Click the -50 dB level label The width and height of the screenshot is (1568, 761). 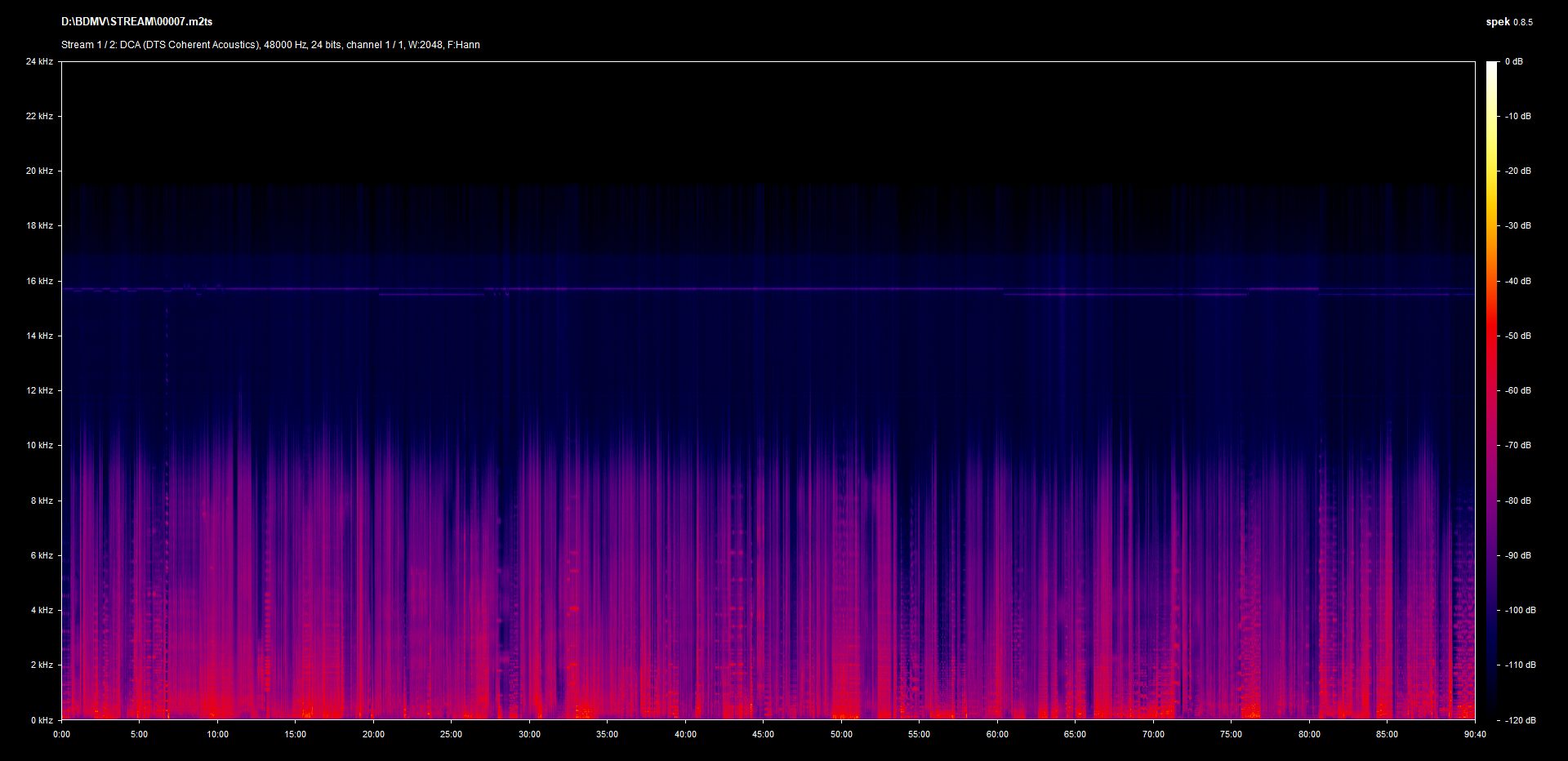coord(1518,336)
